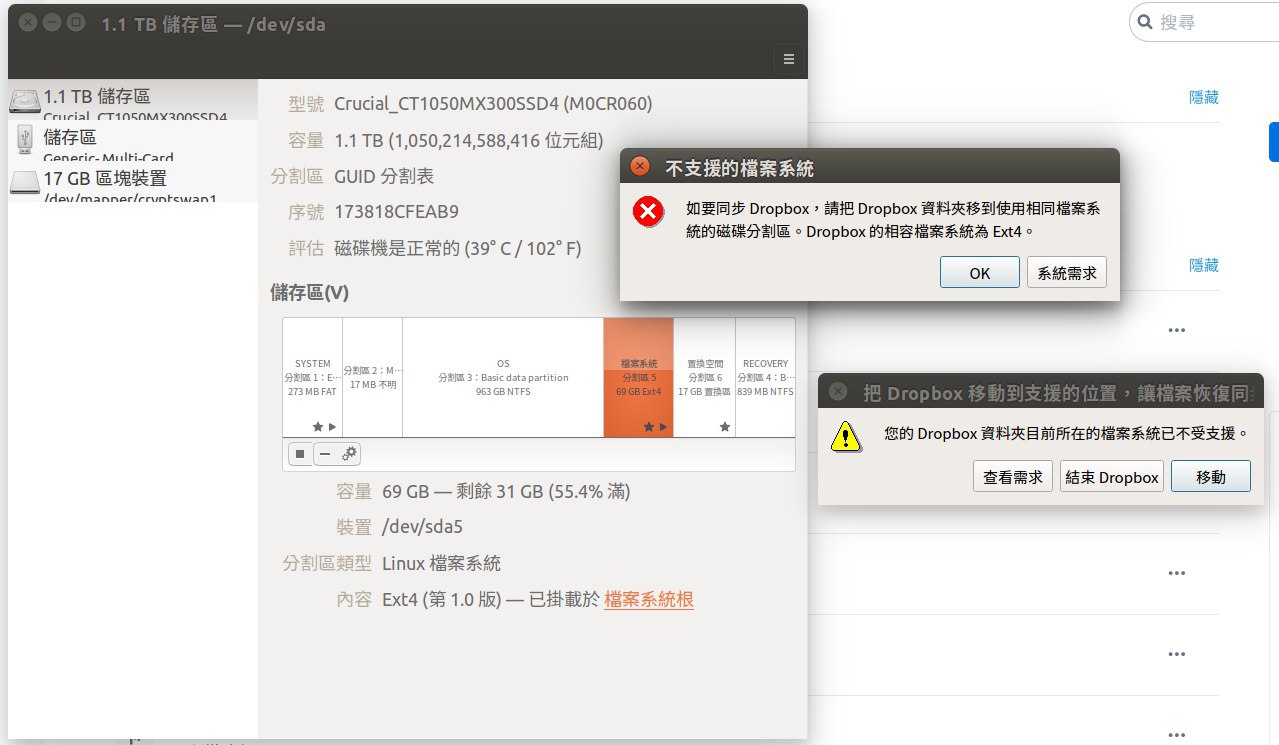The width and height of the screenshot is (1279, 745).
Task: Delete selected partition with minus button
Action: tap(324, 454)
